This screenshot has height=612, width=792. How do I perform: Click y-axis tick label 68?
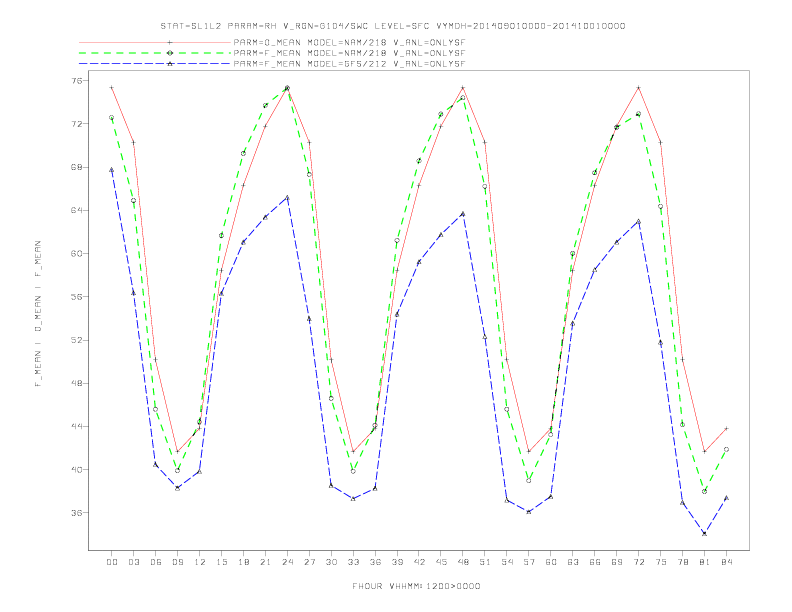click(x=78, y=167)
